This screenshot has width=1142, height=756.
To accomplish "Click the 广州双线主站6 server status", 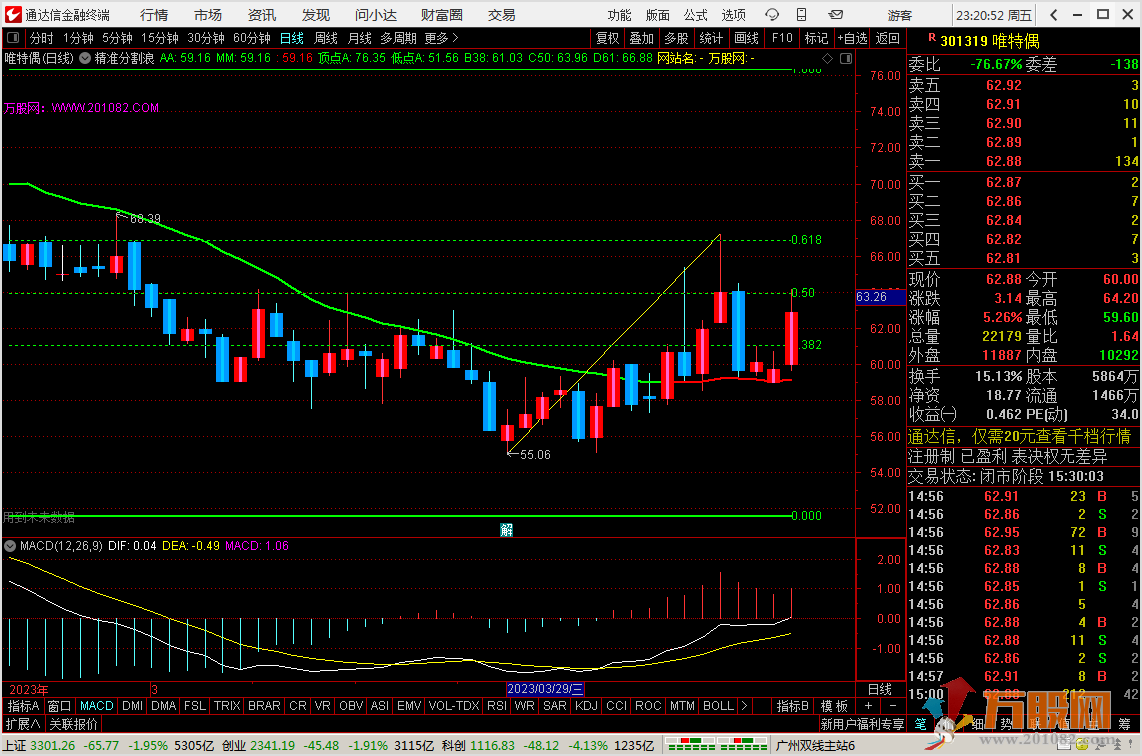I will [816, 746].
